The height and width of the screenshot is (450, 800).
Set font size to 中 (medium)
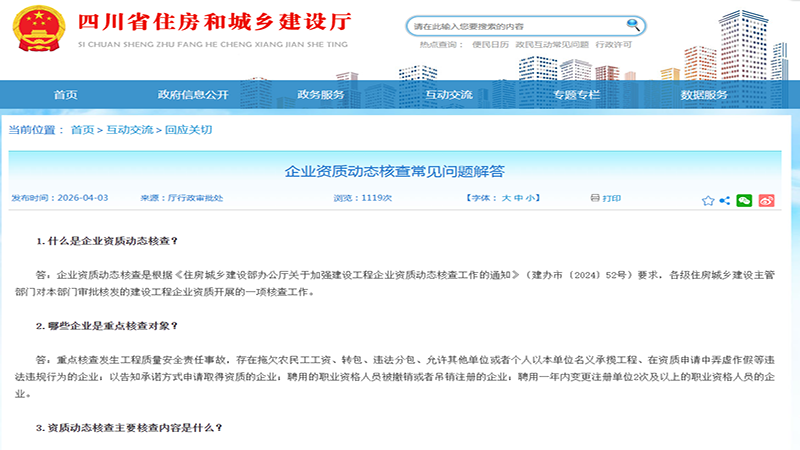point(519,199)
